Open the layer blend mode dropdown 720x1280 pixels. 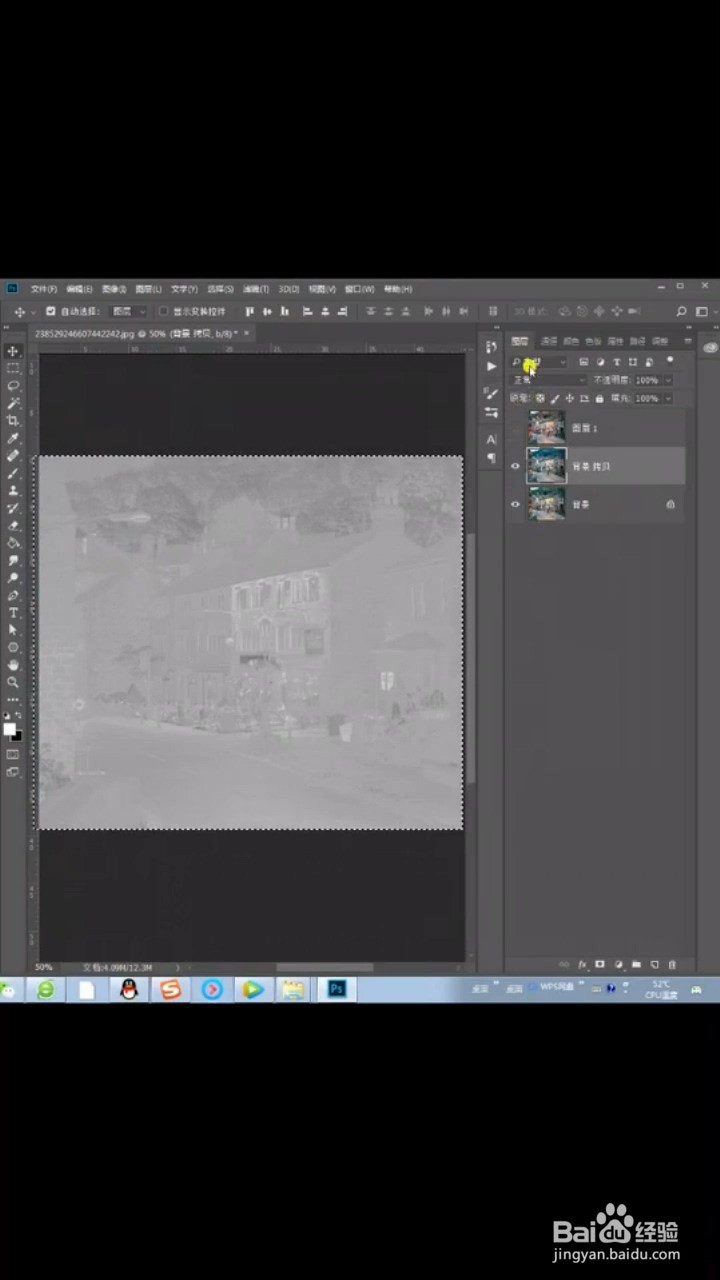click(x=548, y=380)
